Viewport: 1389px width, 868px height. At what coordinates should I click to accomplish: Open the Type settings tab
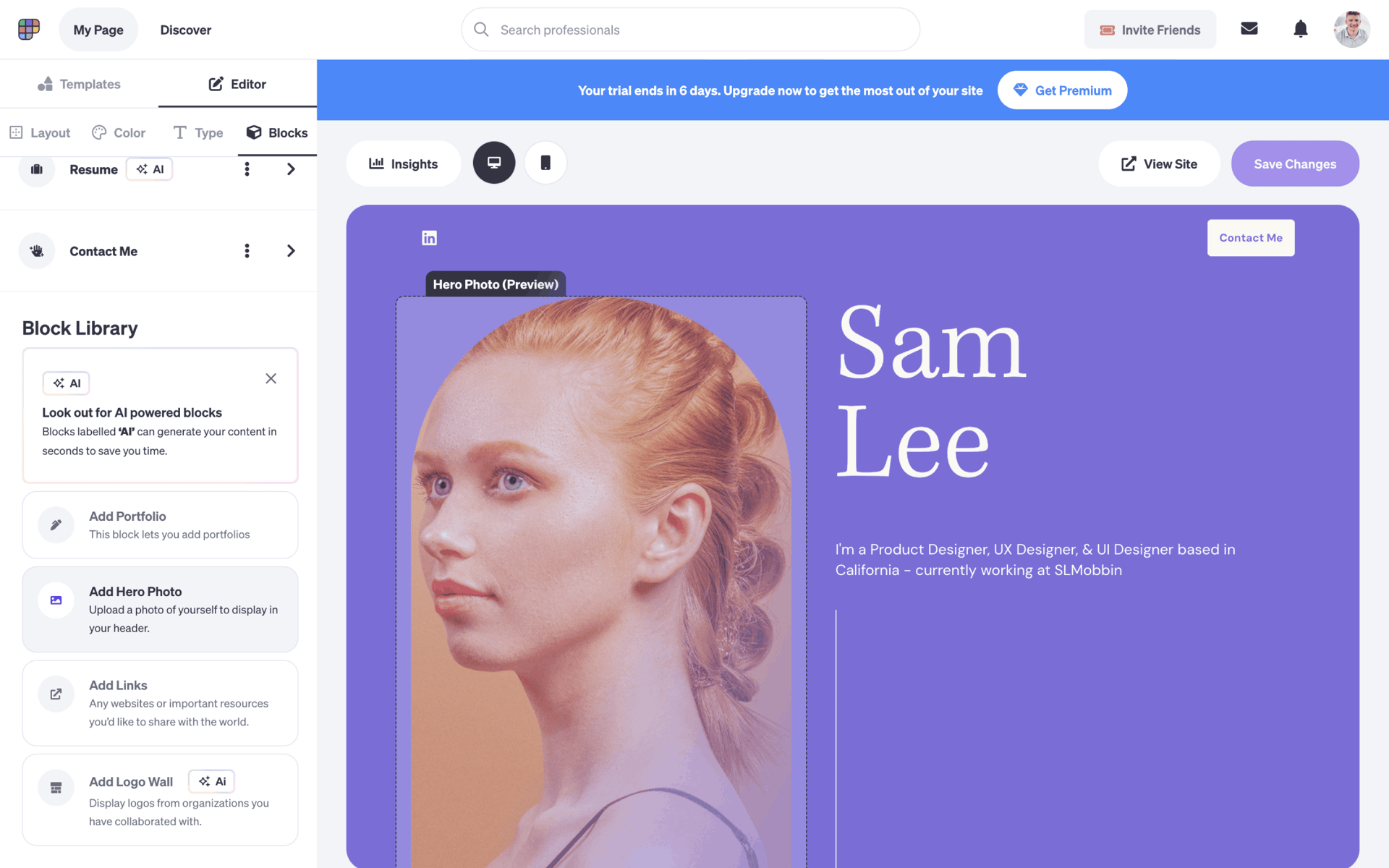[x=198, y=132]
